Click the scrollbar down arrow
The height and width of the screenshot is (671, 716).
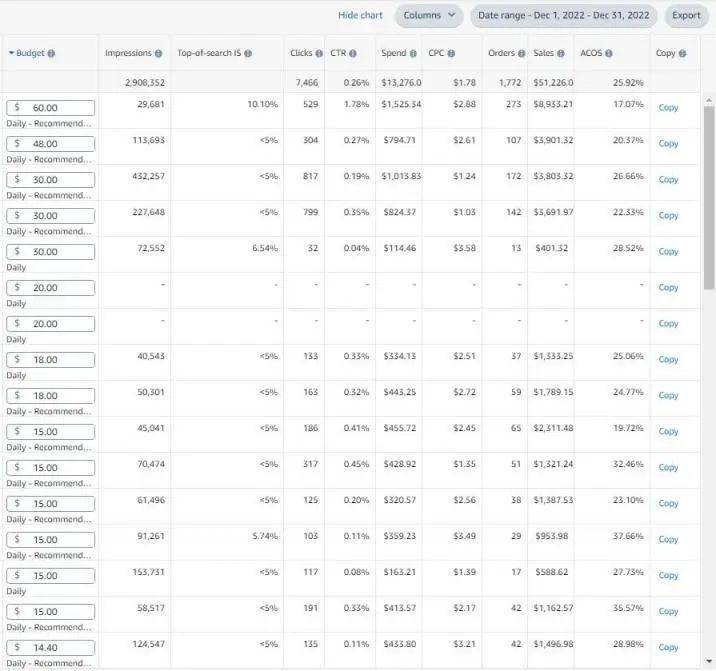709,661
